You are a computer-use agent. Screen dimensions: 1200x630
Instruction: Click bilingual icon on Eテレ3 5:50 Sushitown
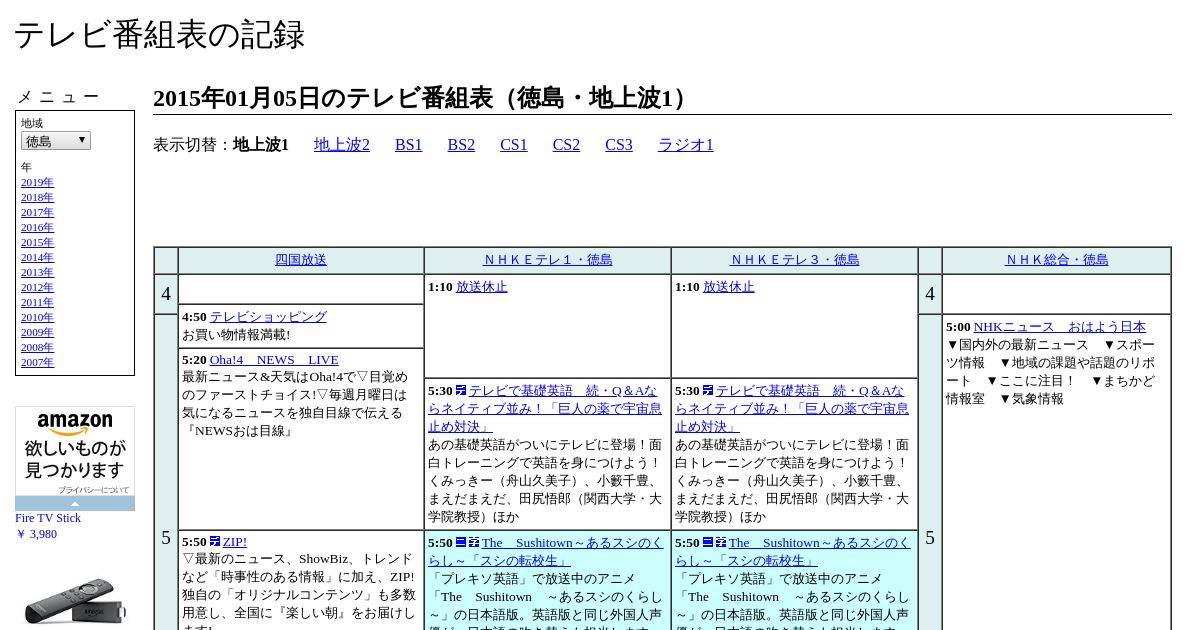click(x=708, y=542)
